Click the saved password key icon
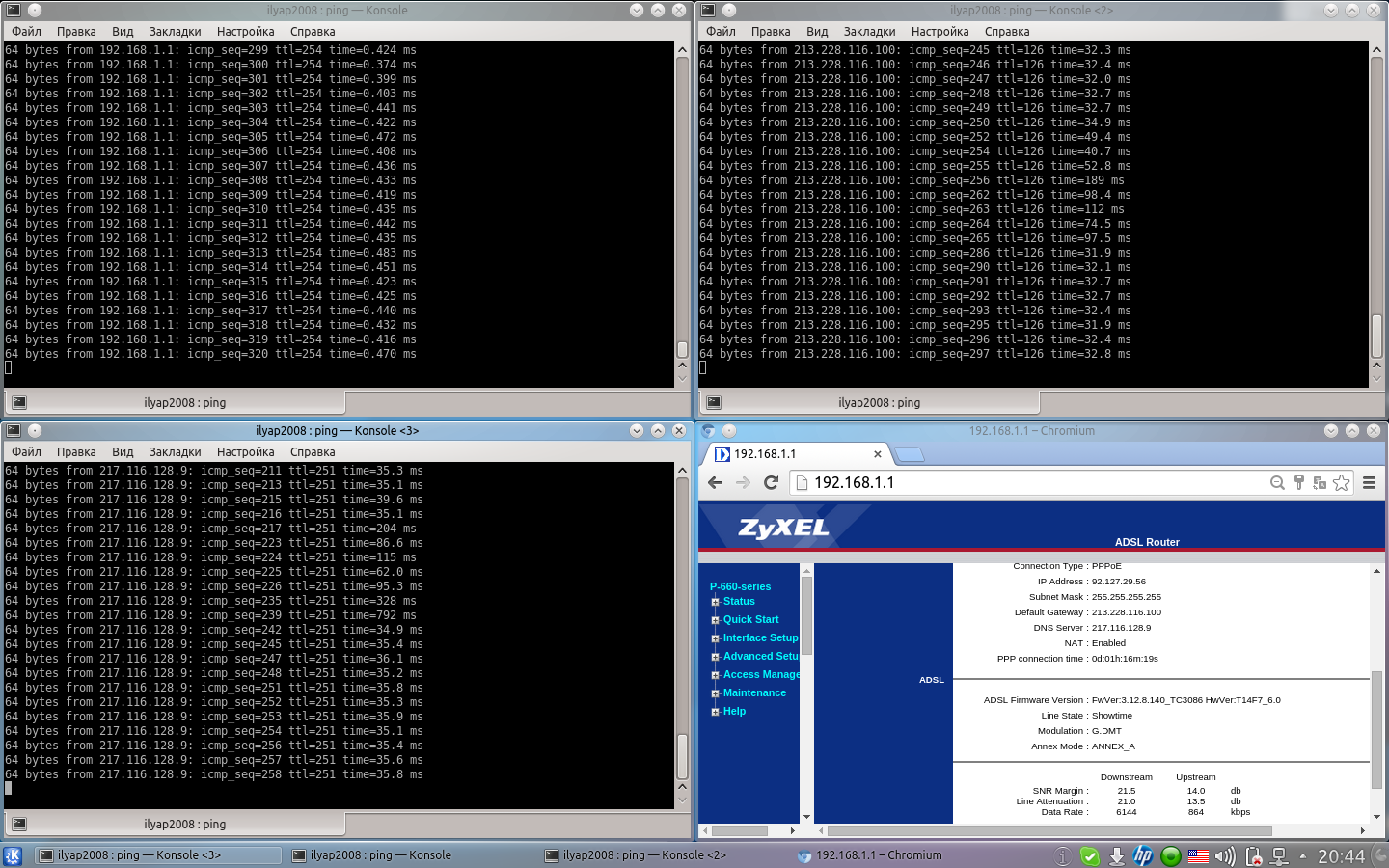 click(x=1298, y=483)
